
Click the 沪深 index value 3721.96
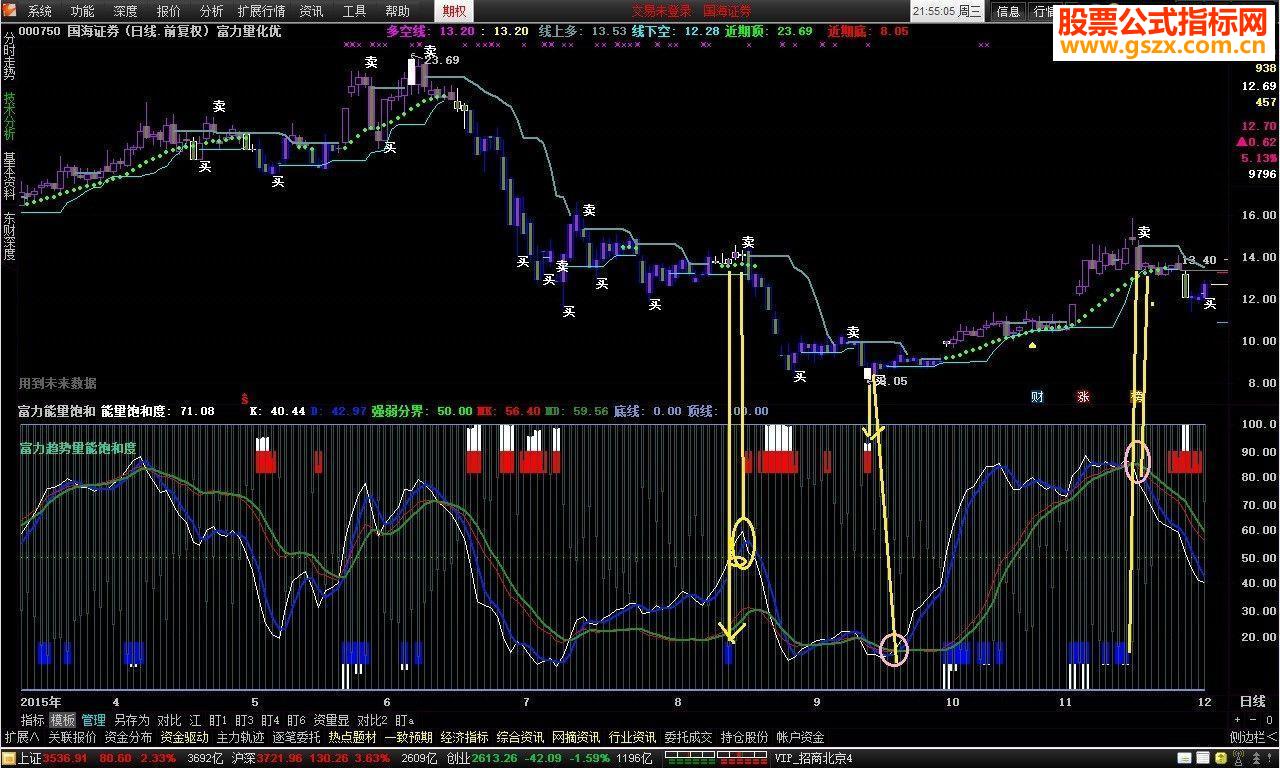click(280, 759)
